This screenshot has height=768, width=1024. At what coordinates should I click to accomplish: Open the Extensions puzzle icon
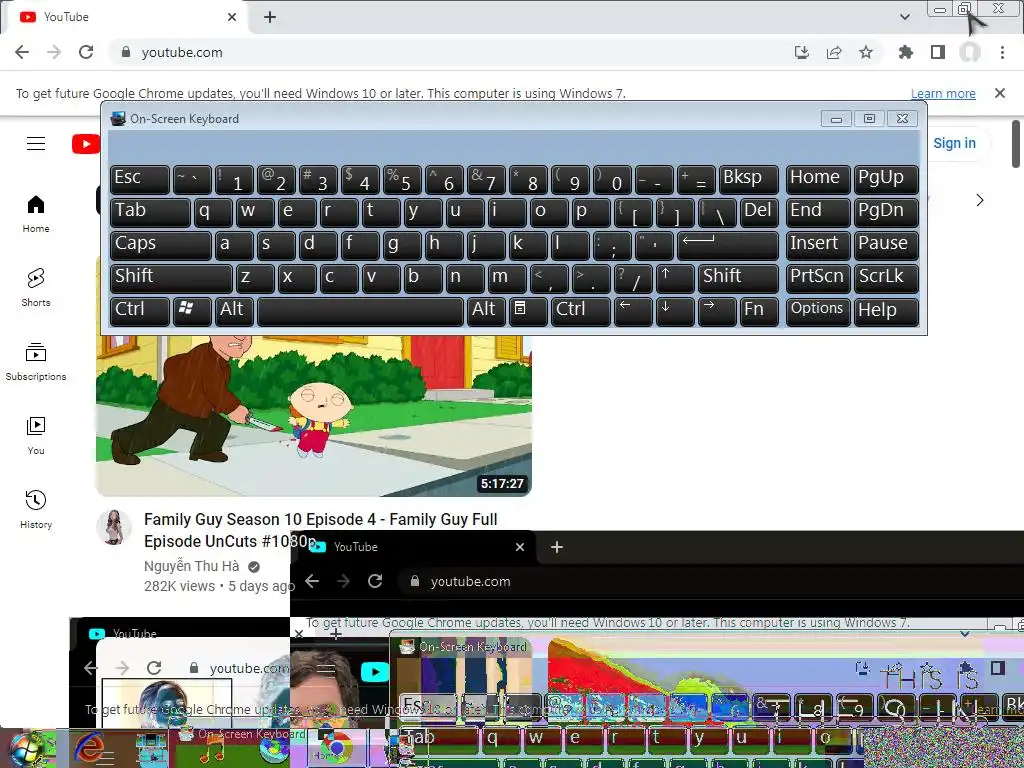click(906, 52)
